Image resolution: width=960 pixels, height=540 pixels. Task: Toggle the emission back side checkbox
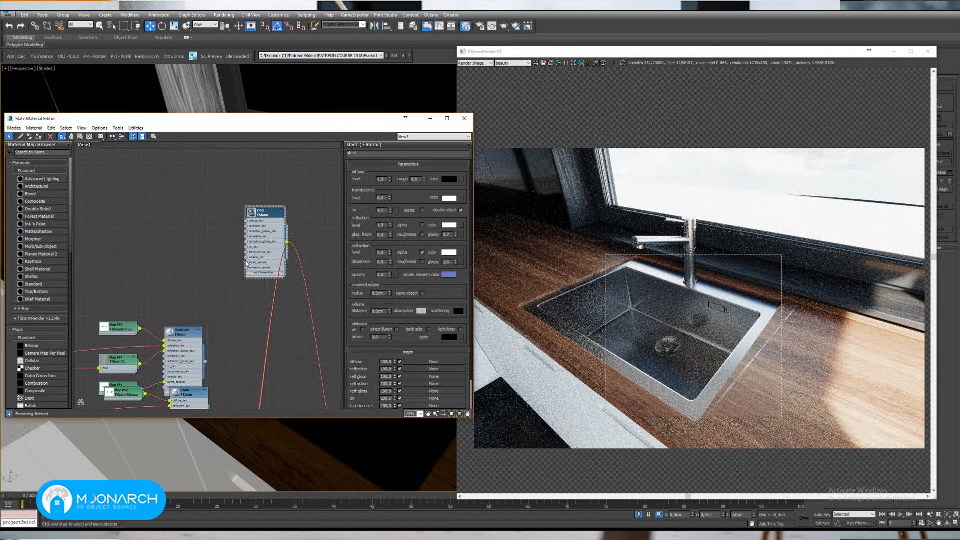click(x=428, y=329)
